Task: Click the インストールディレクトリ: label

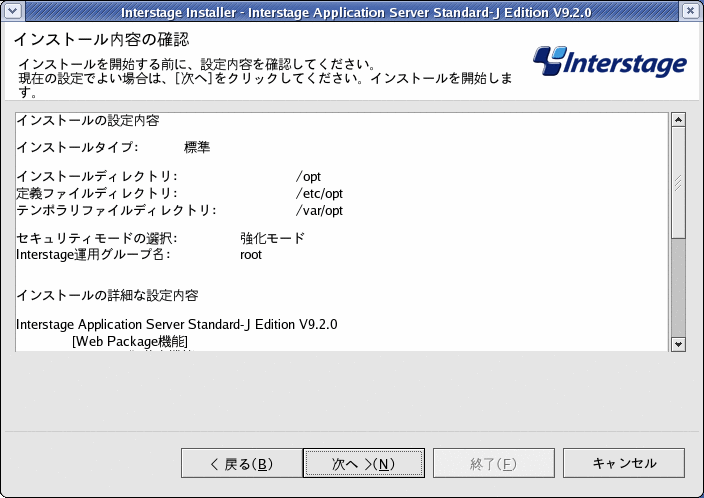Action: pos(97,176)
